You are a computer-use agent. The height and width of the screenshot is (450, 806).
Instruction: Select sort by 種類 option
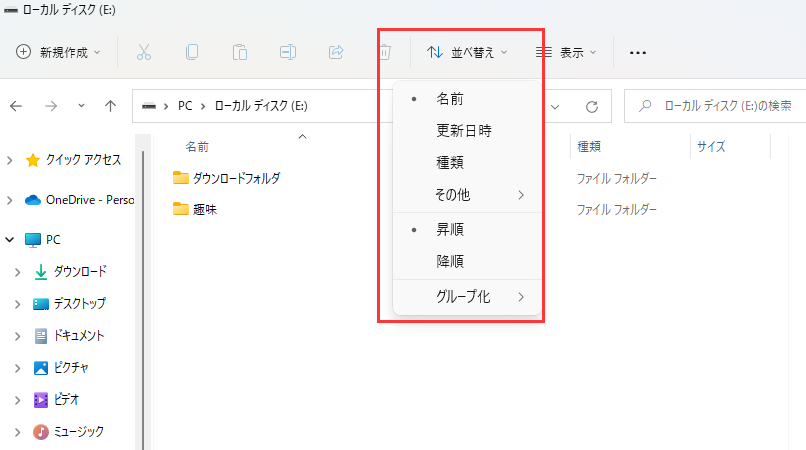click(x=467, y=163)
